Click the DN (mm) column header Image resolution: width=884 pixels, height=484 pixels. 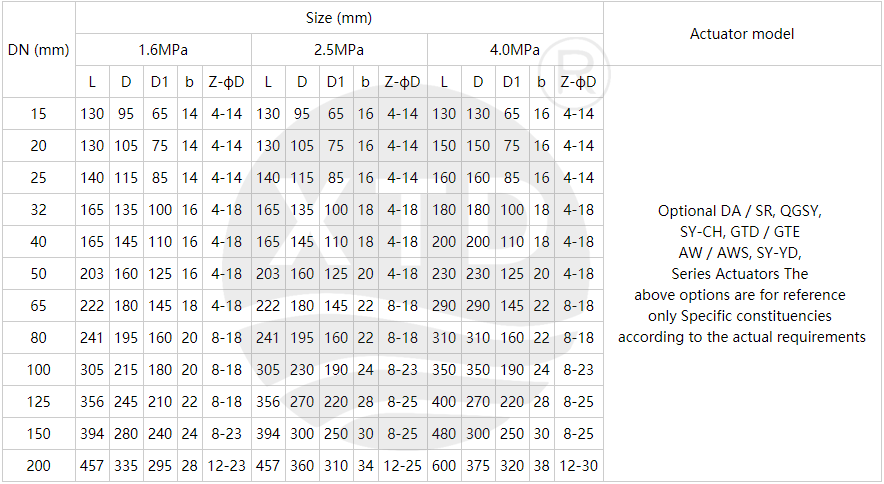38,50
